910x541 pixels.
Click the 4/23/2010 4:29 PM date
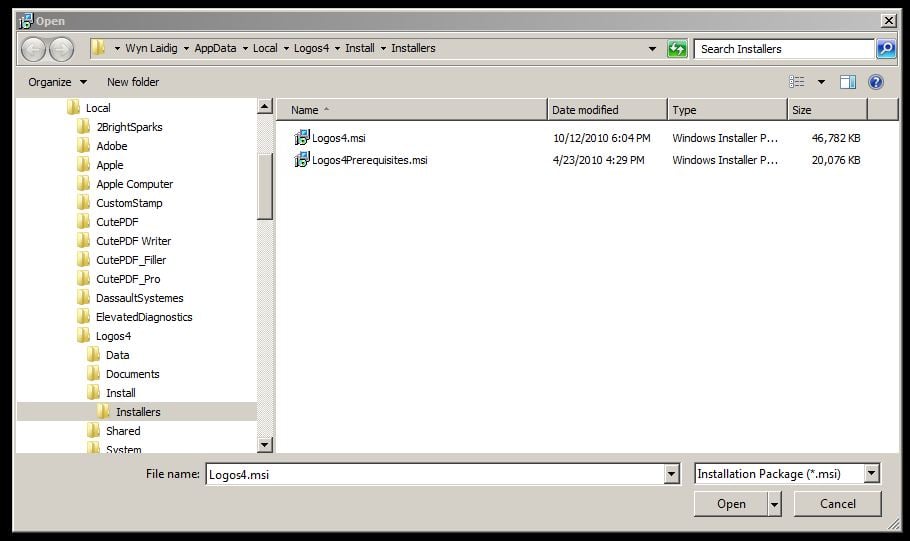point(598,160)
